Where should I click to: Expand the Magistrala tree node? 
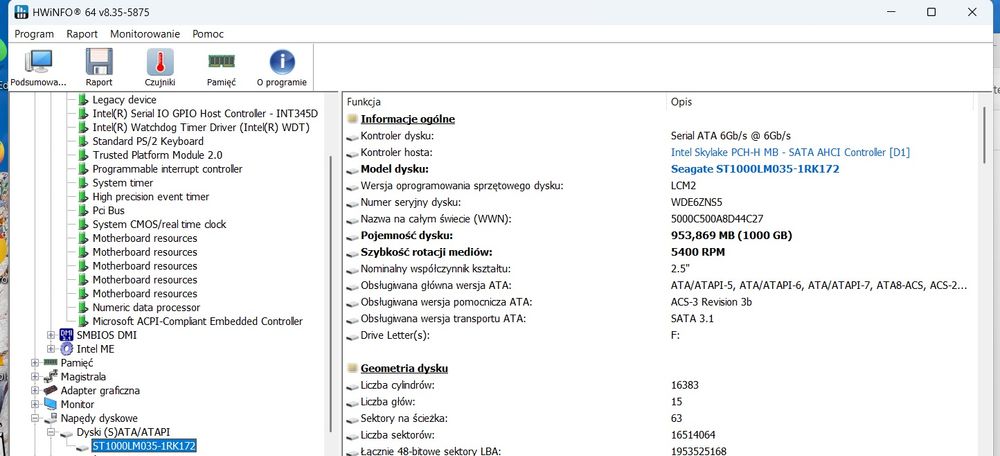(x=35, y=376)
